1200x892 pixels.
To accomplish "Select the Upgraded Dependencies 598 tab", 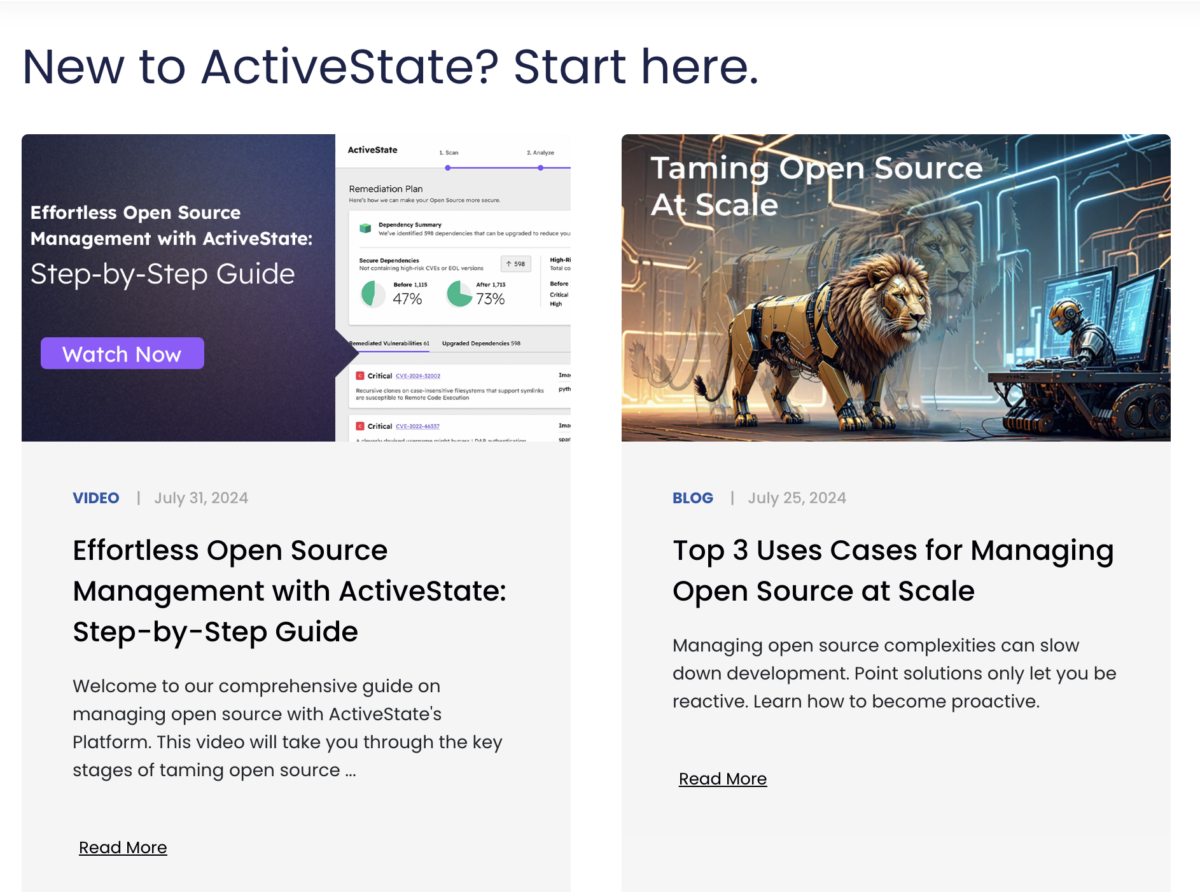I will point(481,343).
